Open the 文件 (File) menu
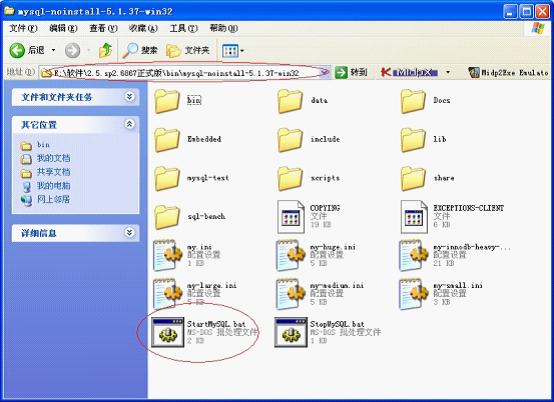The height and width of the screenshot is (402, 554). [23, 28]
